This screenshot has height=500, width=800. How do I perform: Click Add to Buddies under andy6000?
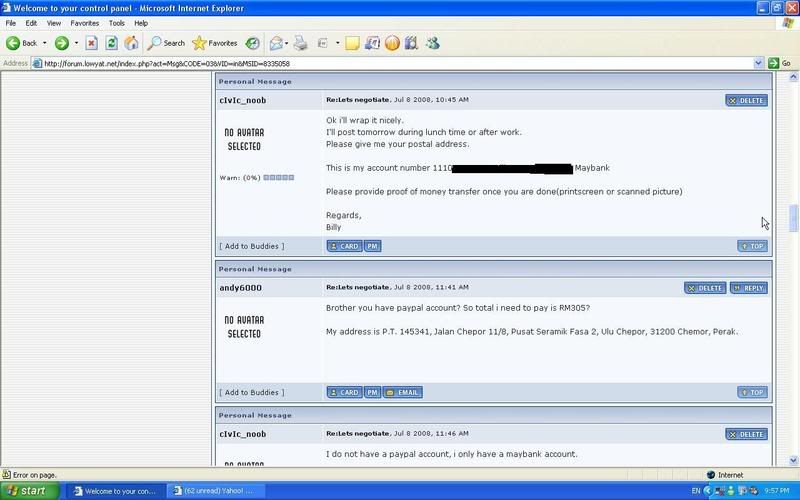click(x=251, y=393)
